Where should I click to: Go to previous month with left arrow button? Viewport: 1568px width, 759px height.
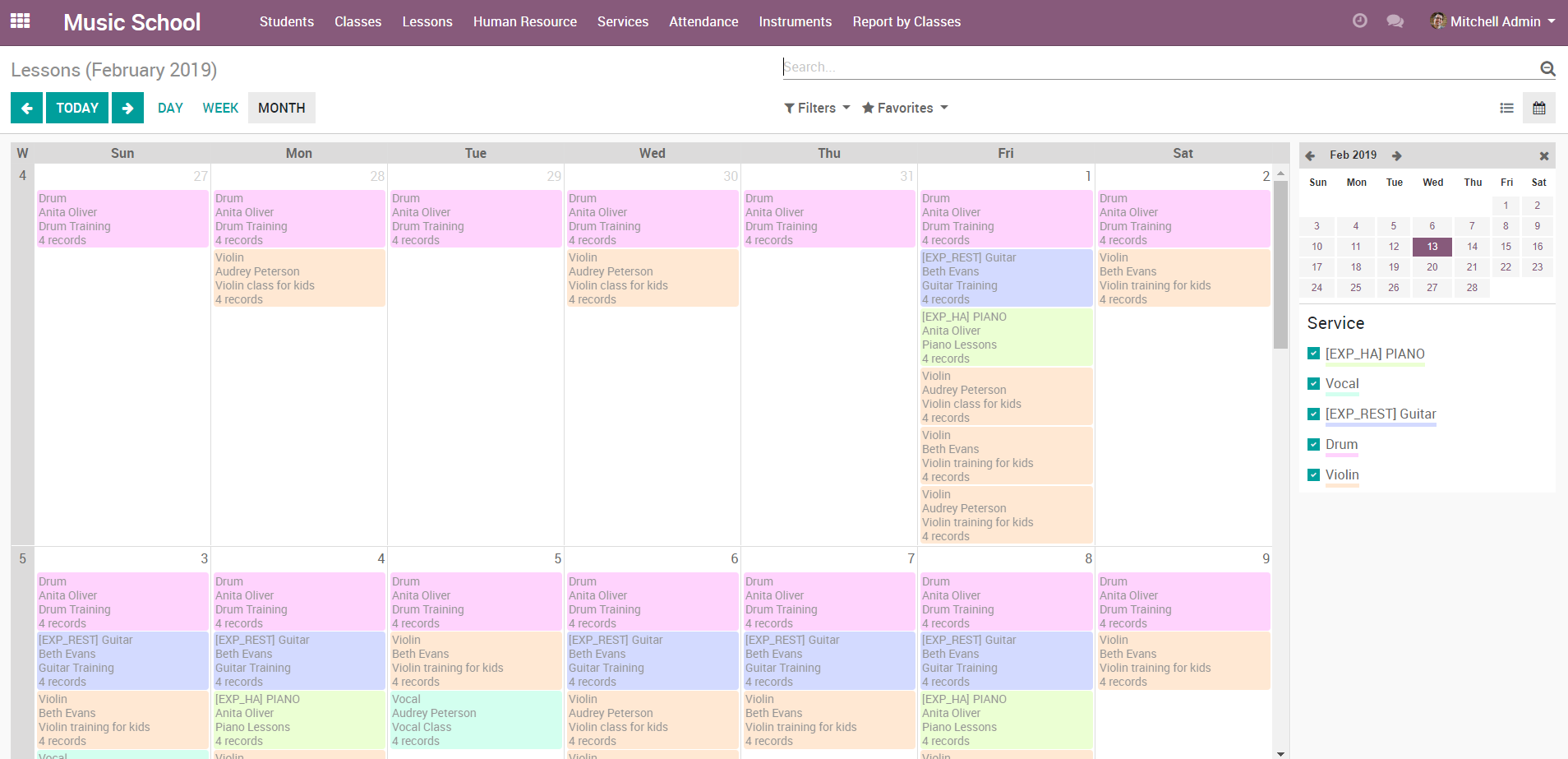pyautogui.click(x=26, y=108)
